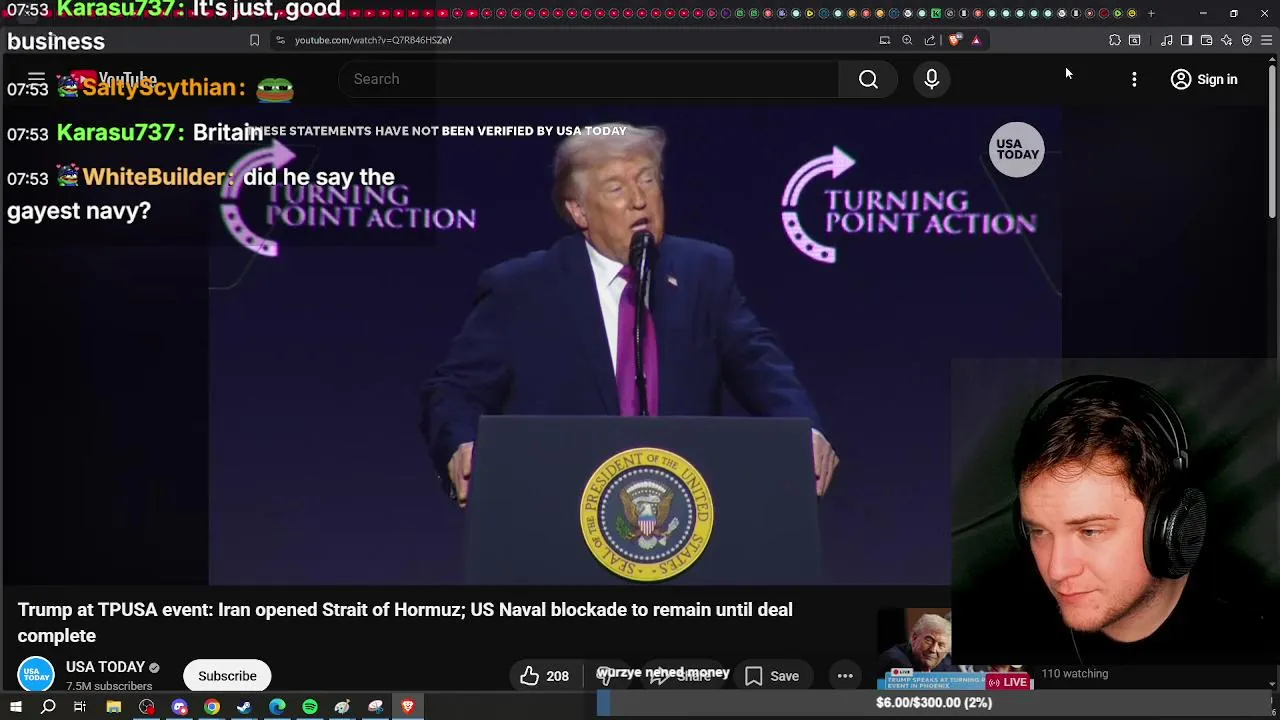Open the USA TODAY channel avatar
The image size is (1280, 720).
point(36,675)
